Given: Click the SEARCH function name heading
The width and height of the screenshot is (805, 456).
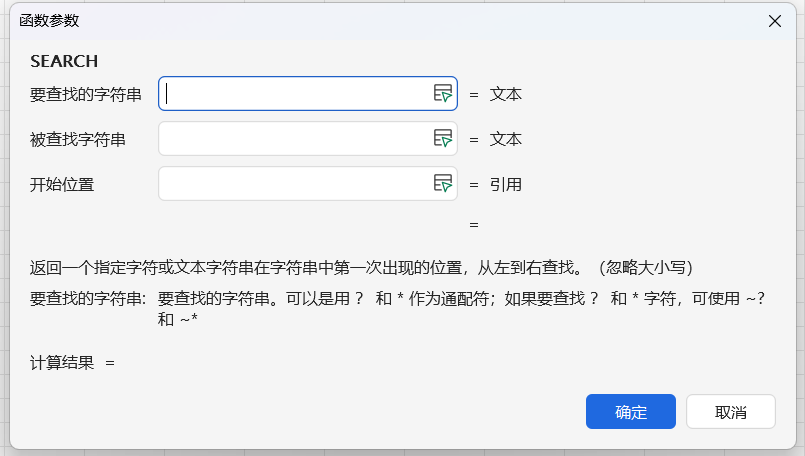Looking at the screenshot, I should pyautogui.click(x=64, y=61).
